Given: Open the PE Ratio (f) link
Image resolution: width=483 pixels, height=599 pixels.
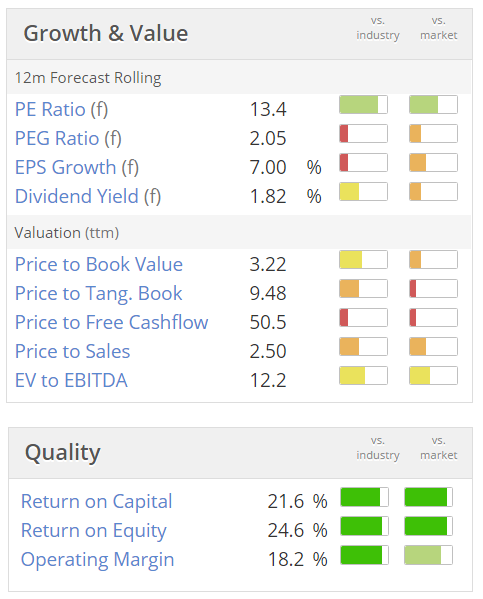Looking at the screenshot, I should pos(62,110).
